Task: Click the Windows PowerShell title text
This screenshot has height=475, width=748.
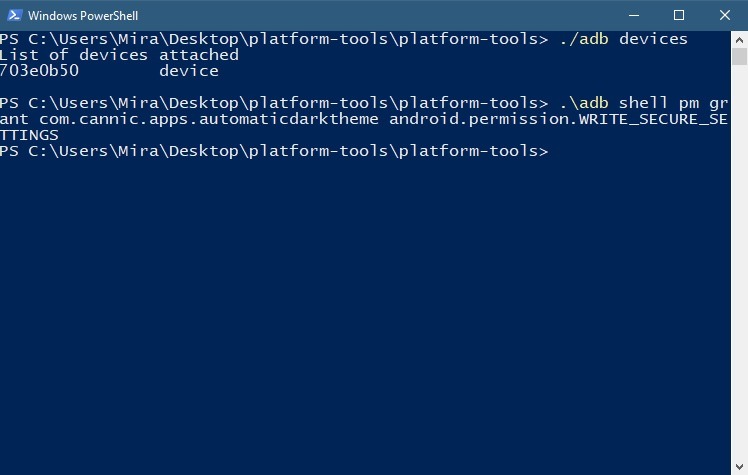Action: coord(83,16)
